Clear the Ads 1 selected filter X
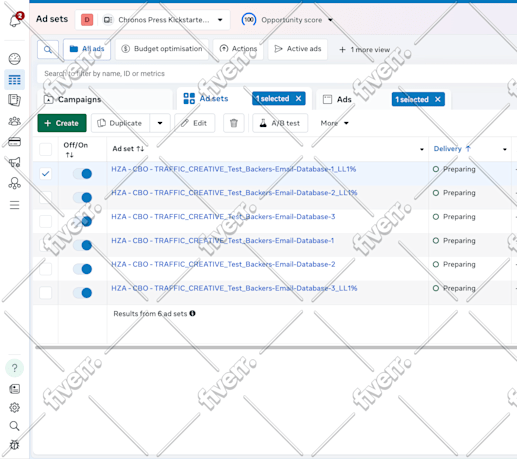Image resolution: width=517 pixels, height=459 pixels. [438, 99]
